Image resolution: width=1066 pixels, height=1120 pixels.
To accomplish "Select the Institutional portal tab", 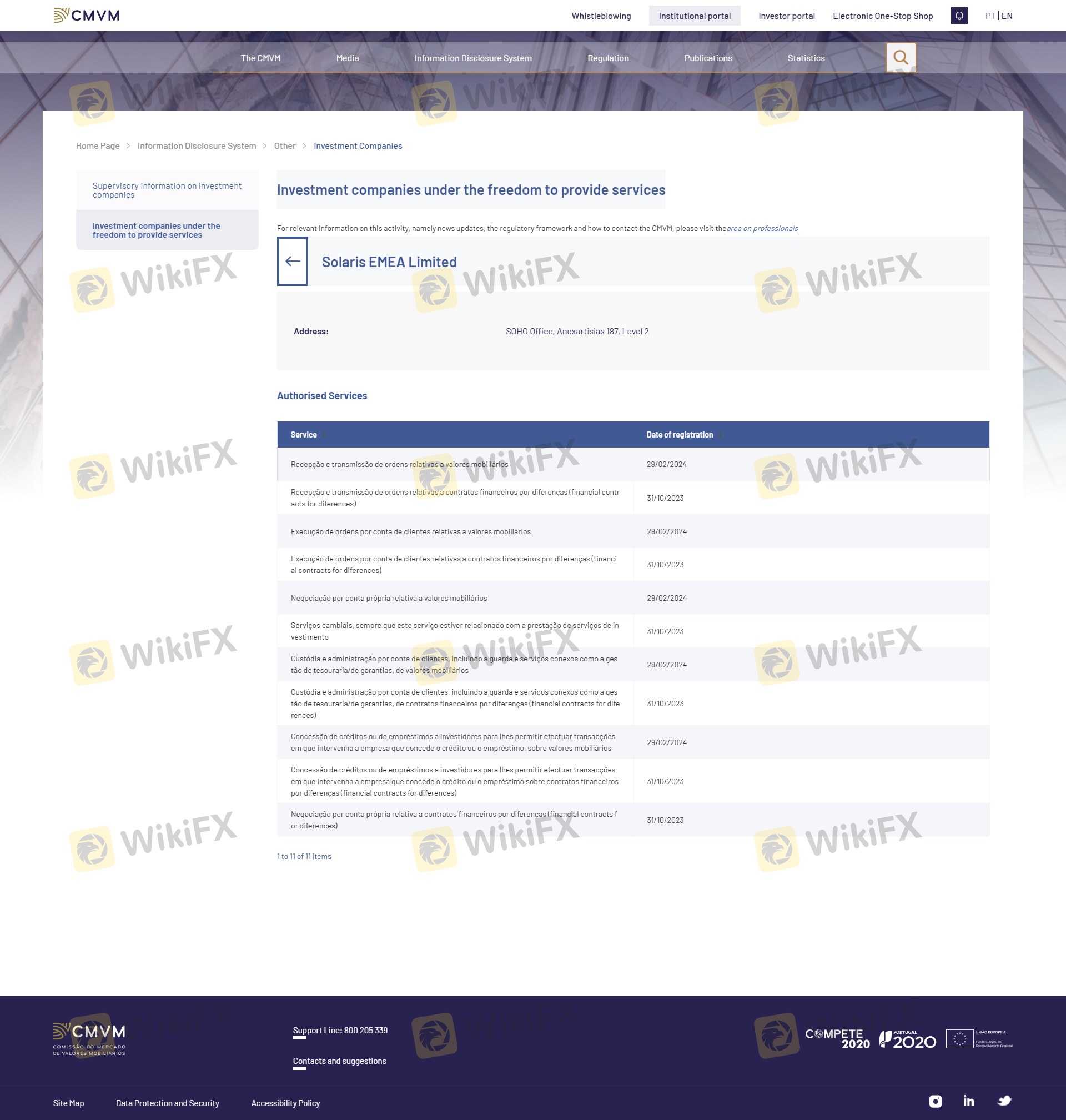I will (x=695, y=16).
